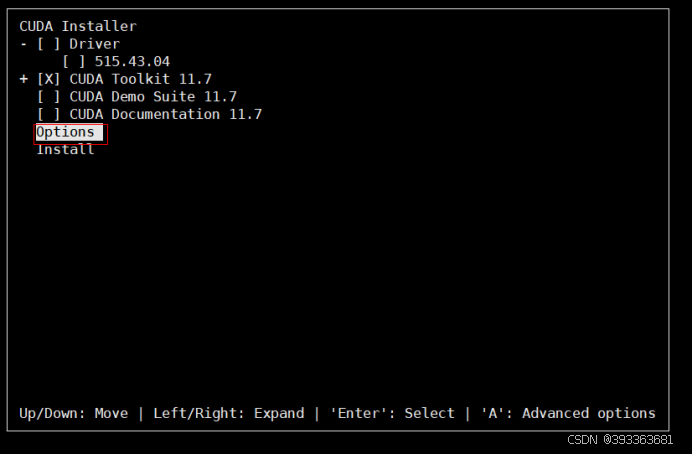Click the 'A': Advanced options hint
Image resolution: width=692 pixels, height=454 pixels.
pyautogui.click(x=568, y=413)
